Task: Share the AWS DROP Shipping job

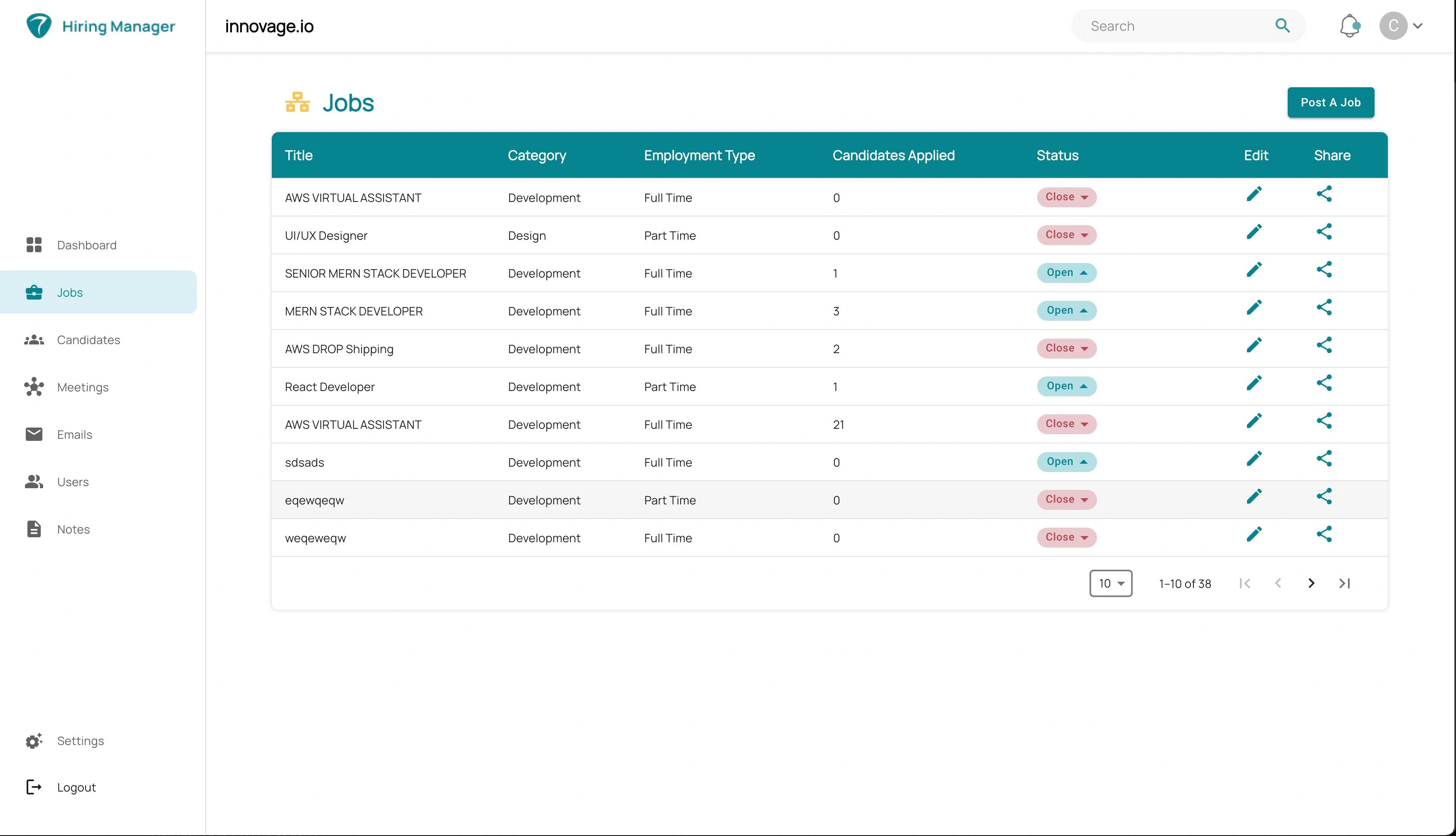Action: pos(1324,346)
